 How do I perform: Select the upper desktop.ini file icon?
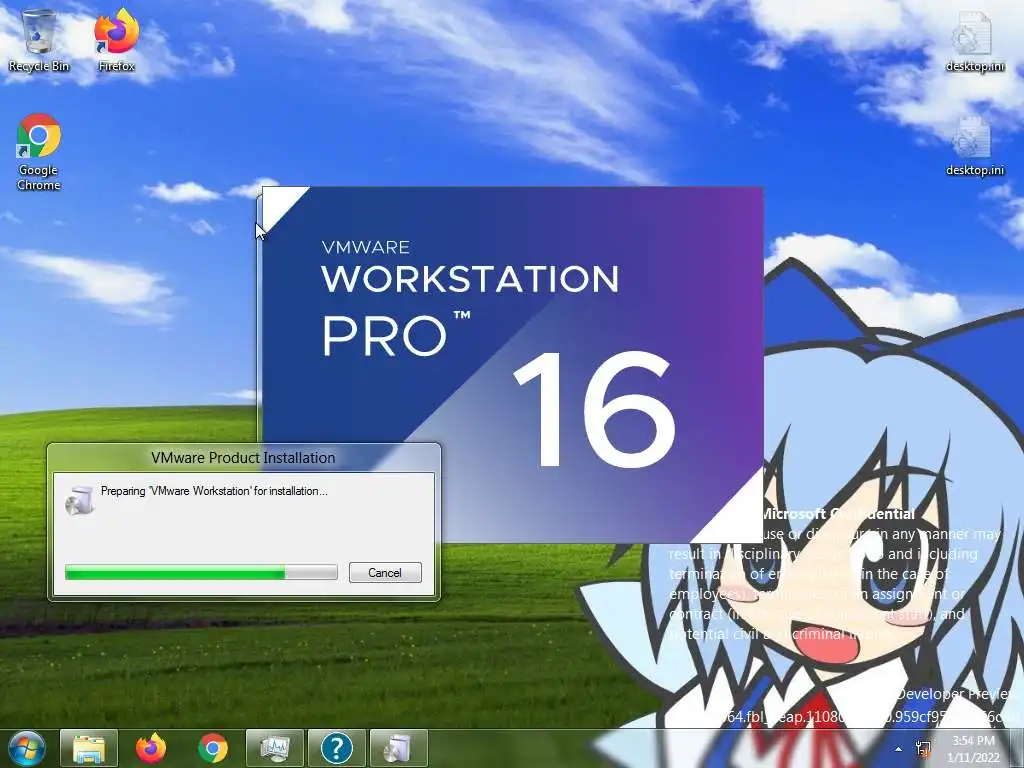[x=975, y=42]
